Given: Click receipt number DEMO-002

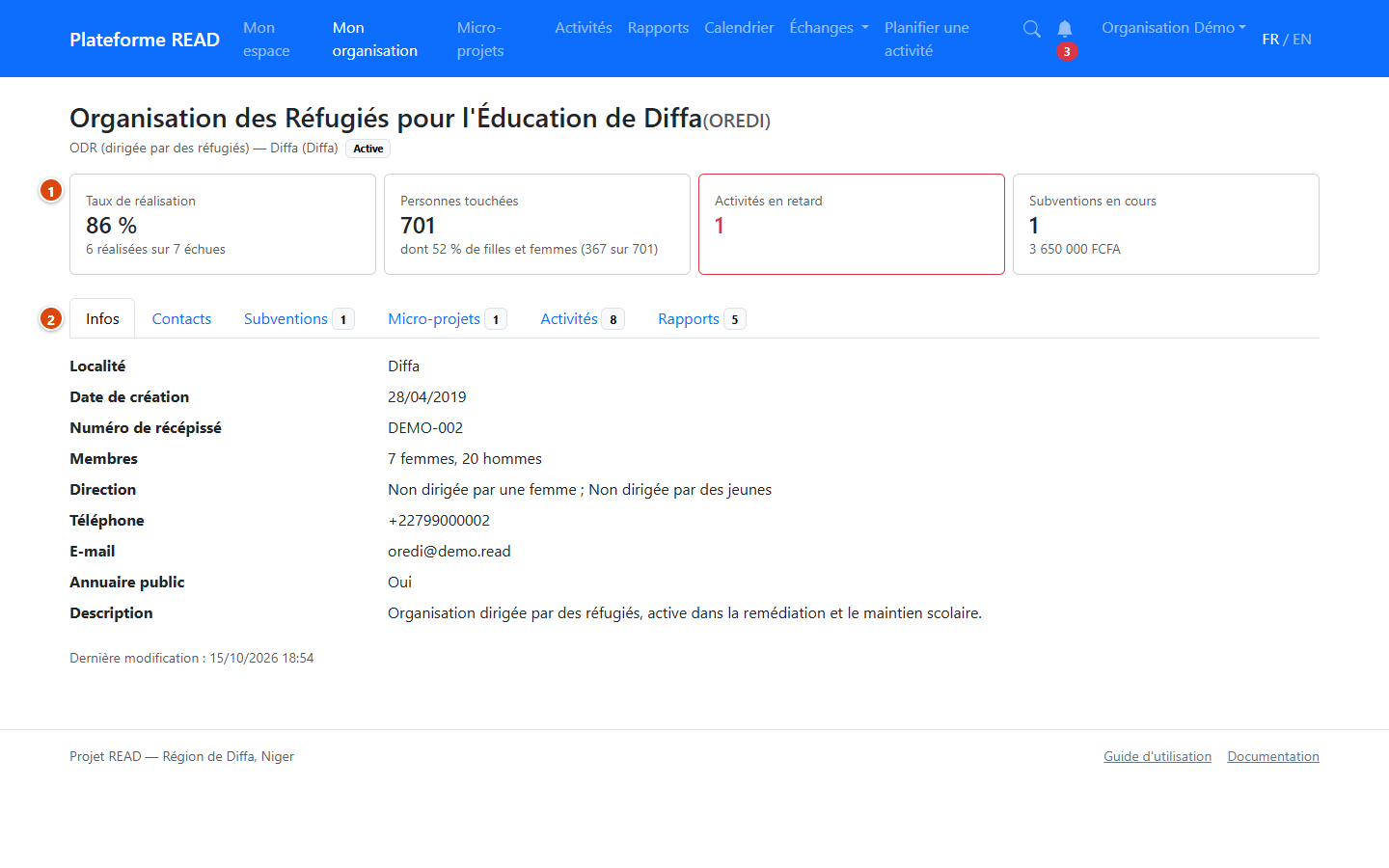Looking at the screenshot, I should click(425, 428).
